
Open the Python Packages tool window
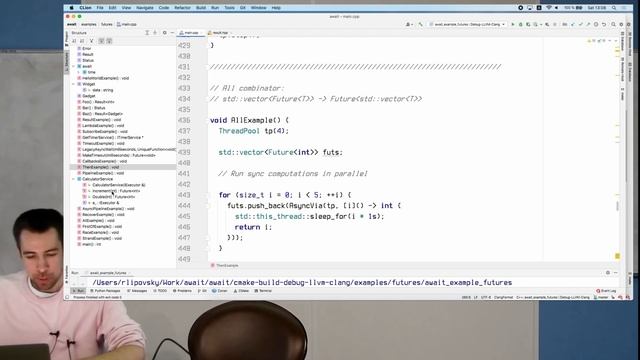point(105,291)
